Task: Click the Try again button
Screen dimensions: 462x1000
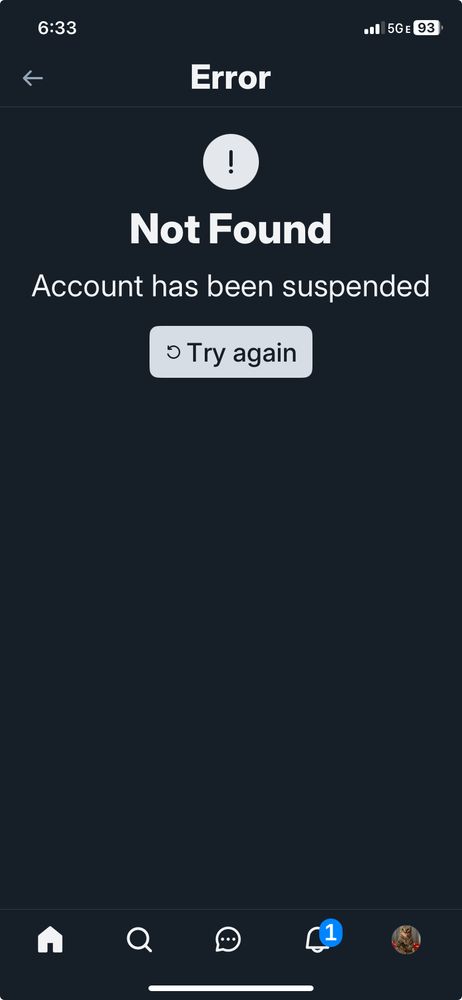Action: click(231, 352)
